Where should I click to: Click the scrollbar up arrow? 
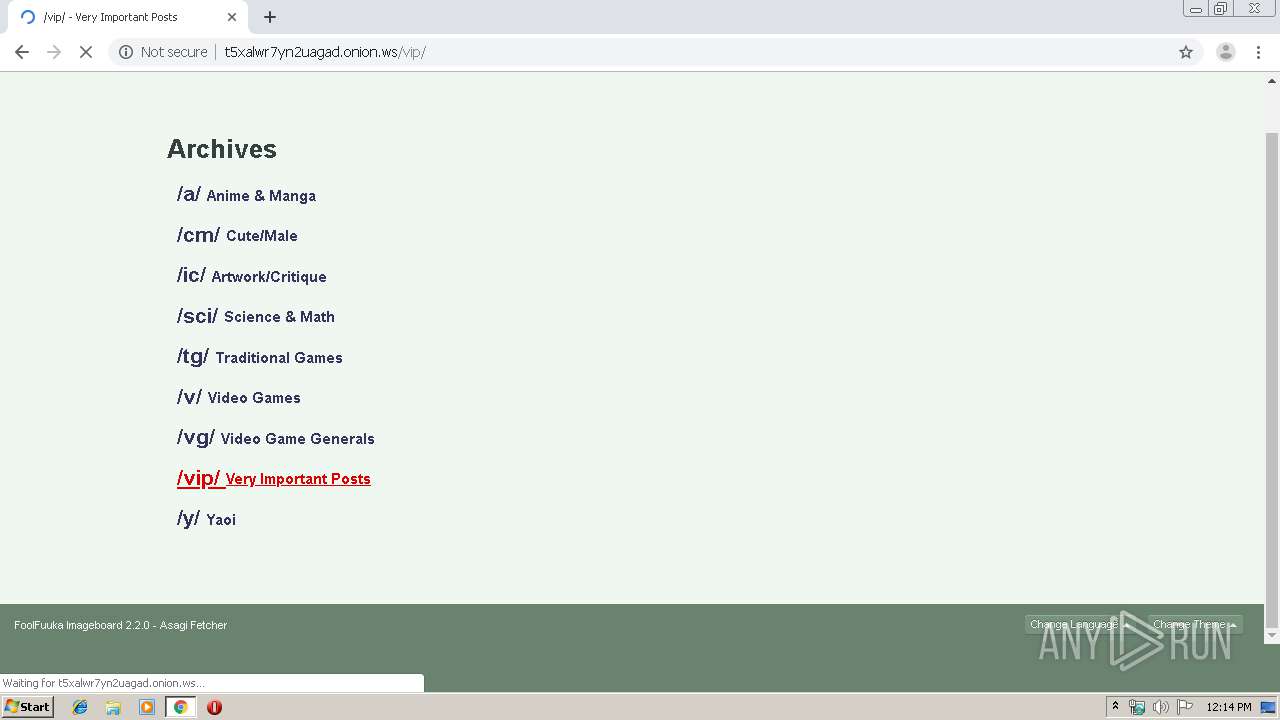point(1272,80)
